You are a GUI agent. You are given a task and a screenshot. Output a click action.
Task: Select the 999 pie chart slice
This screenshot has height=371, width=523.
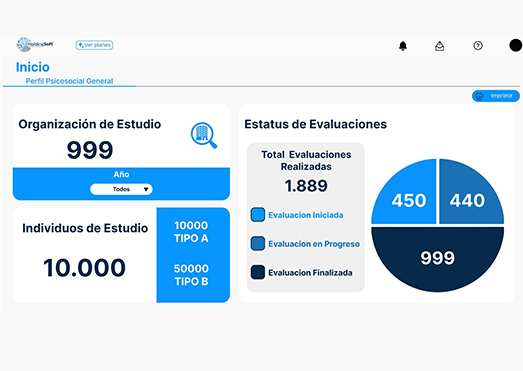[x=438, y=259]
